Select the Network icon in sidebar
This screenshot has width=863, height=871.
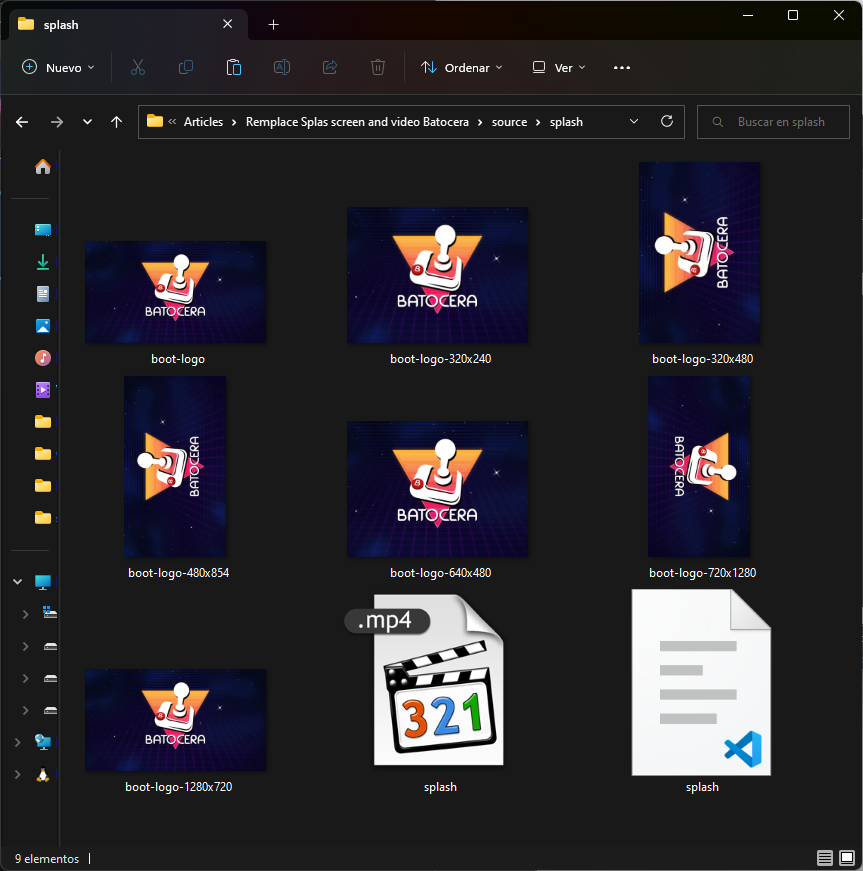coord(43,742)
